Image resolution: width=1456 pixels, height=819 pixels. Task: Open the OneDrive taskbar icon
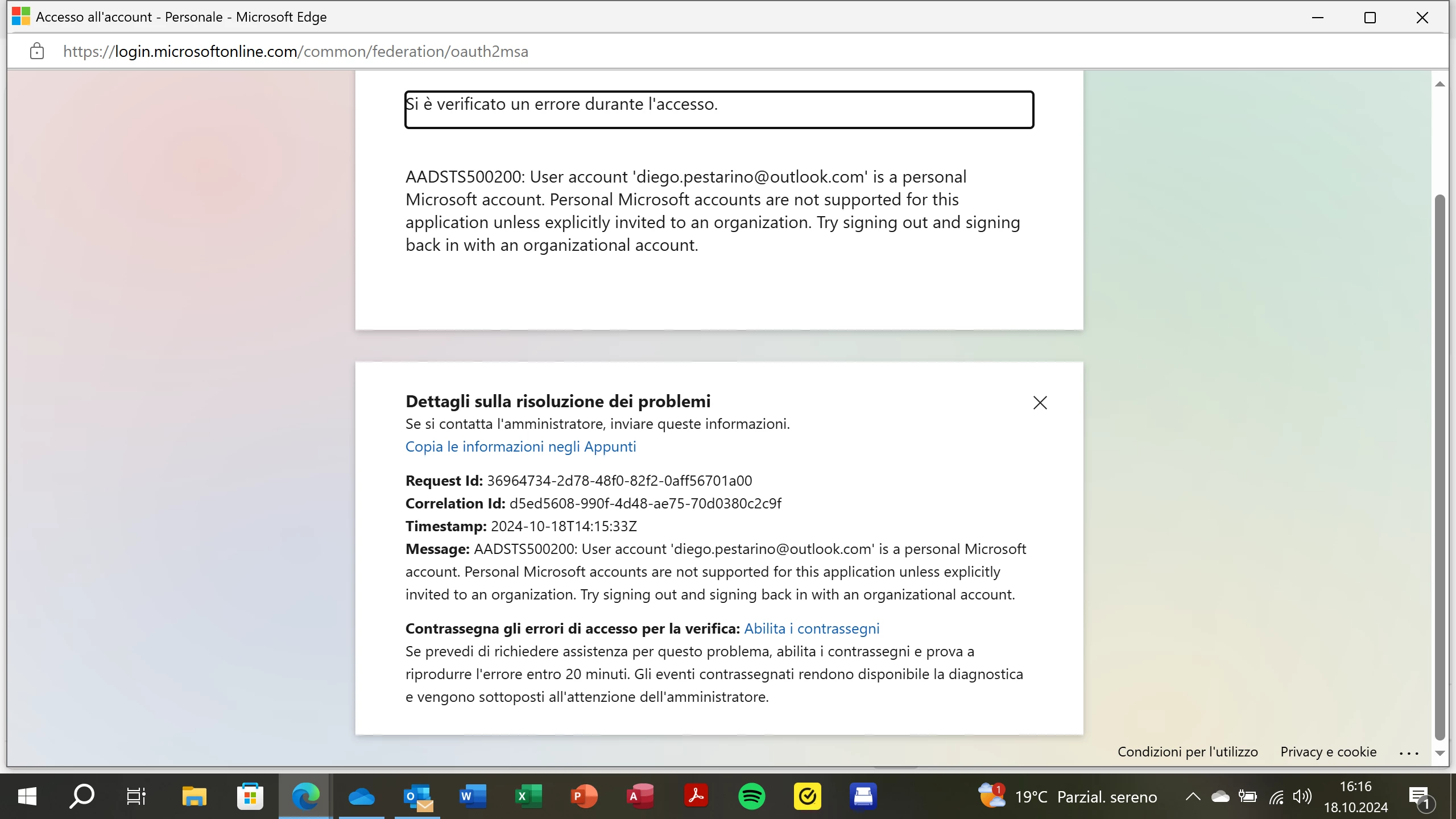361,796
